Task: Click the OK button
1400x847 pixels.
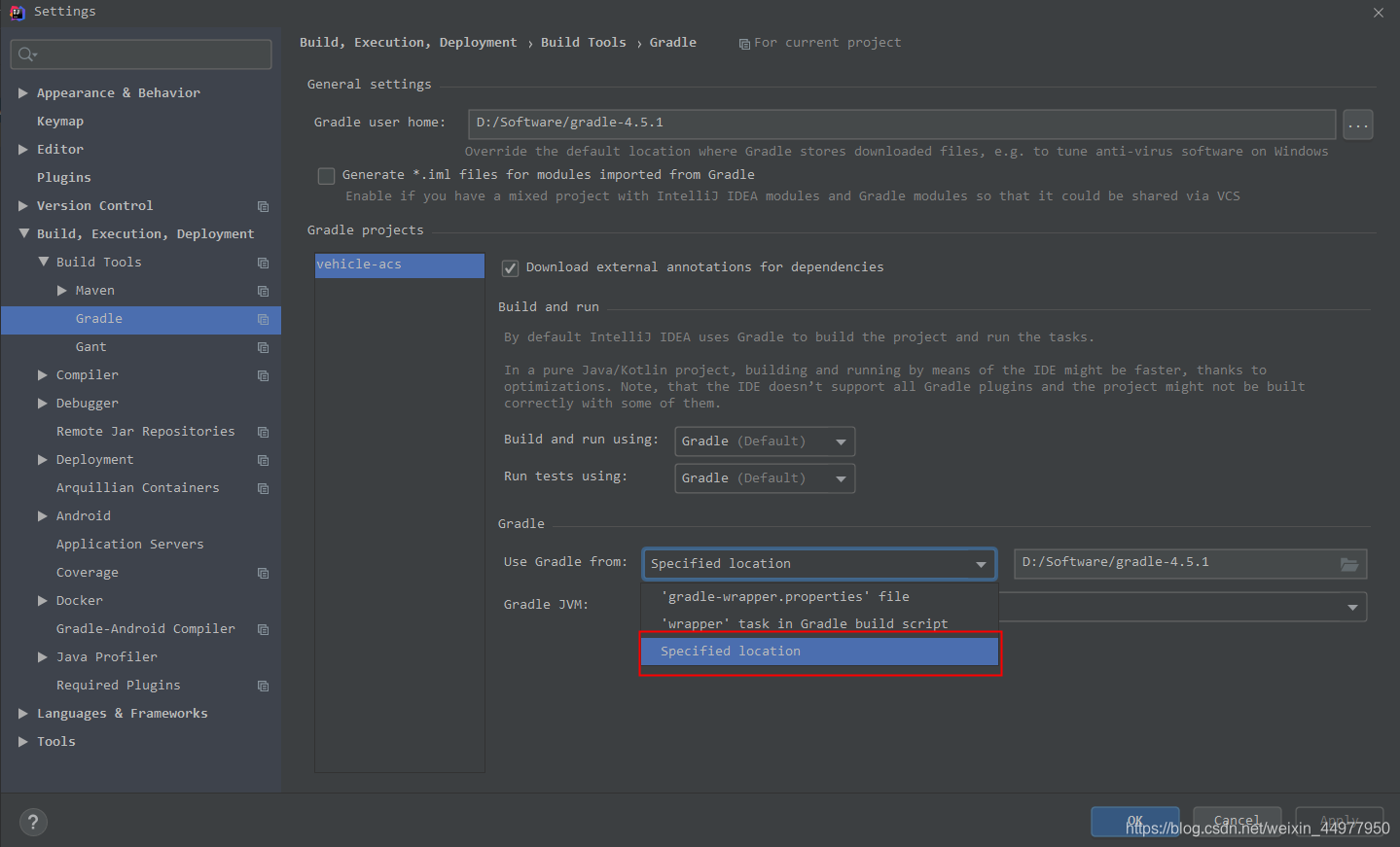Action: point(1134,822)
